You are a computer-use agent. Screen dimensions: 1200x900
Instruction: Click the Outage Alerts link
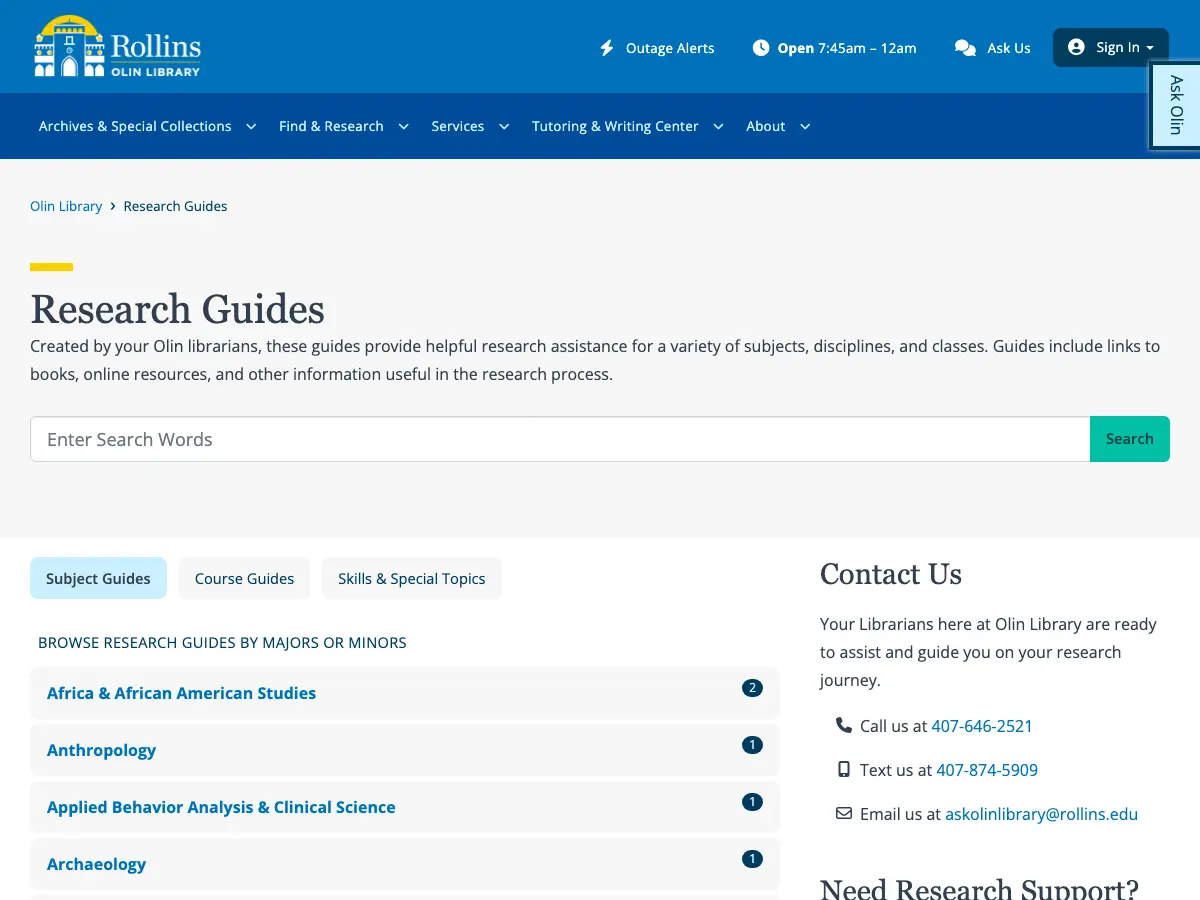[657, 48]
